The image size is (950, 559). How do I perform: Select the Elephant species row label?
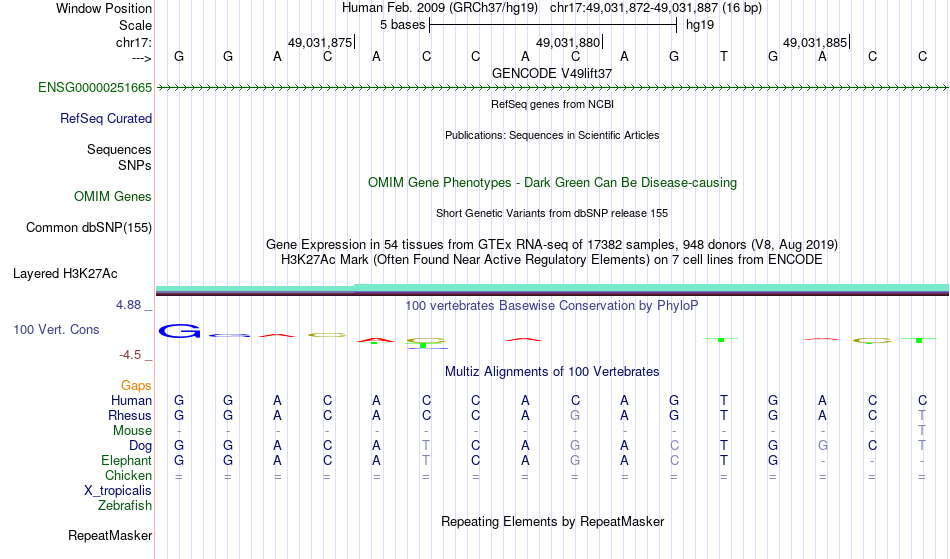point(126,461)
